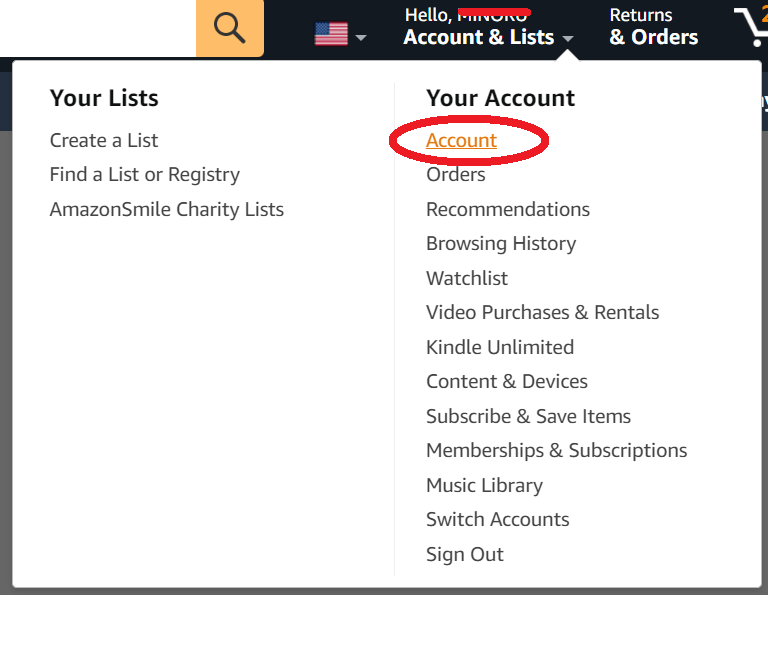The image size is (768, 664).
Task: Open Memberships & Subscriptions
Action: click(557, 451)
